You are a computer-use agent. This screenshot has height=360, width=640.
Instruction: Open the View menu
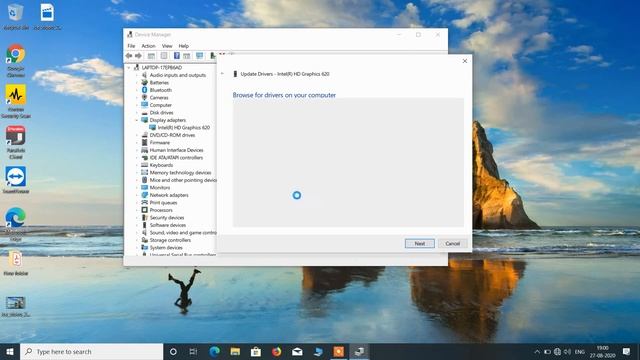click(x=167, y=46)
